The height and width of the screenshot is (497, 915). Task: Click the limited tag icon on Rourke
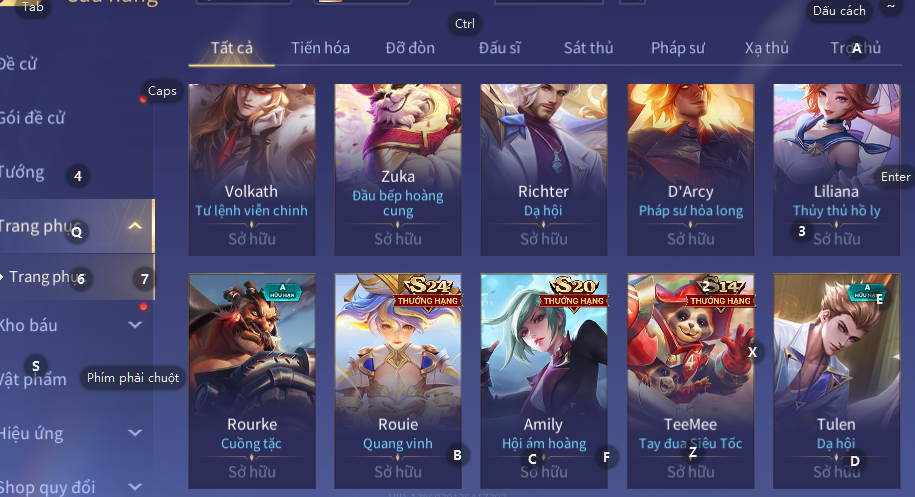coord(282,291)
